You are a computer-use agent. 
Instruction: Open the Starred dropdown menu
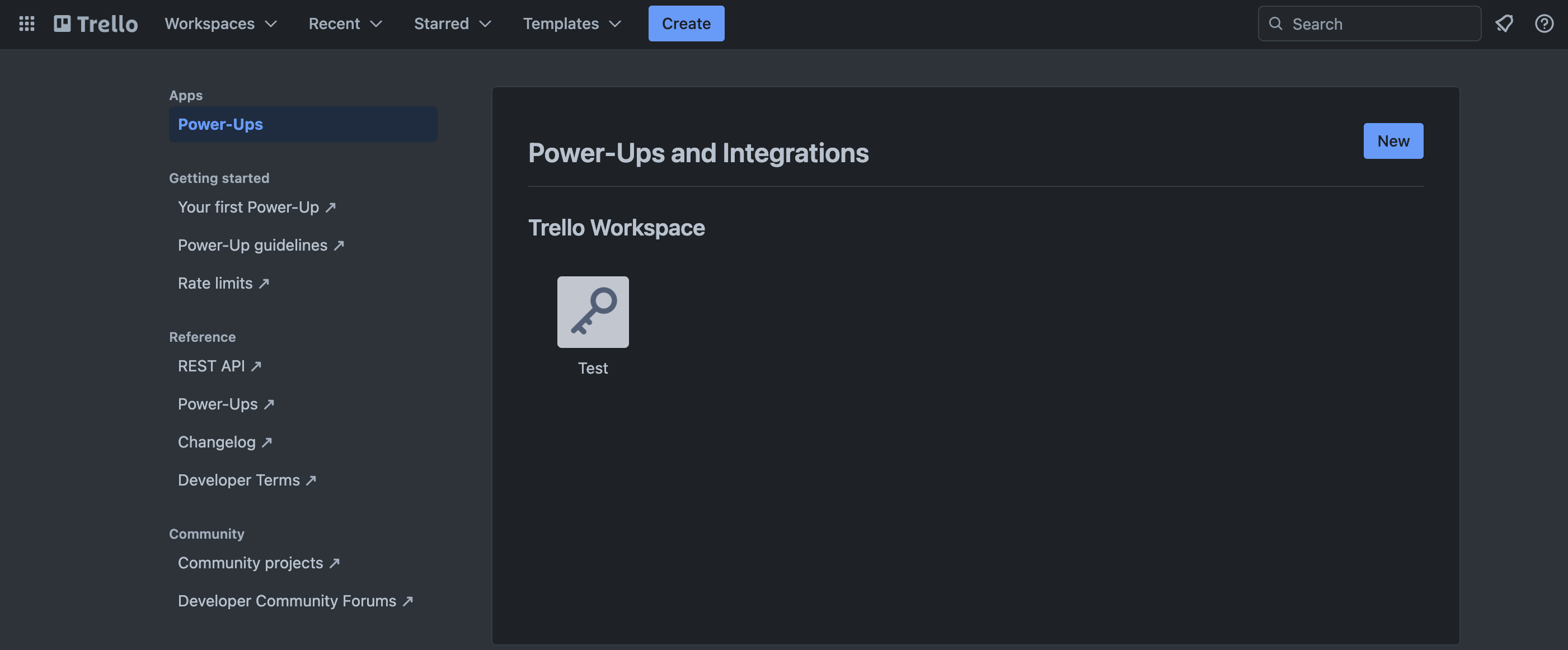[452, 23]
